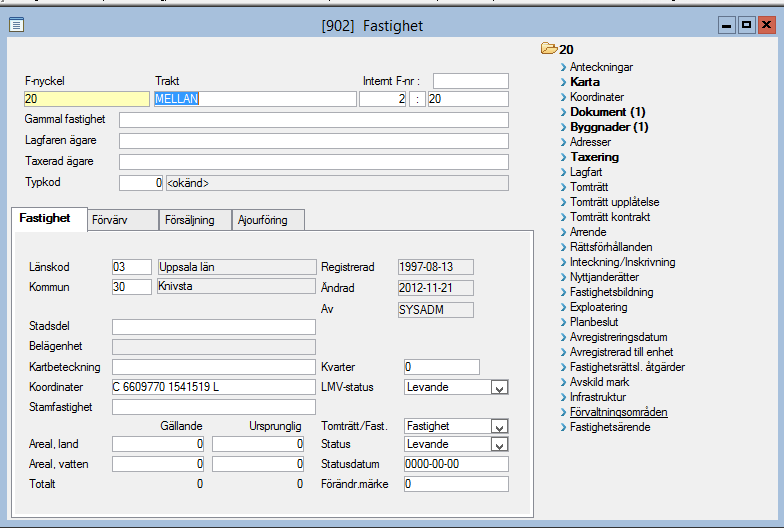Click the Stamfastighet field
This screenshot has height=528, width=784.
click(214, 407)
